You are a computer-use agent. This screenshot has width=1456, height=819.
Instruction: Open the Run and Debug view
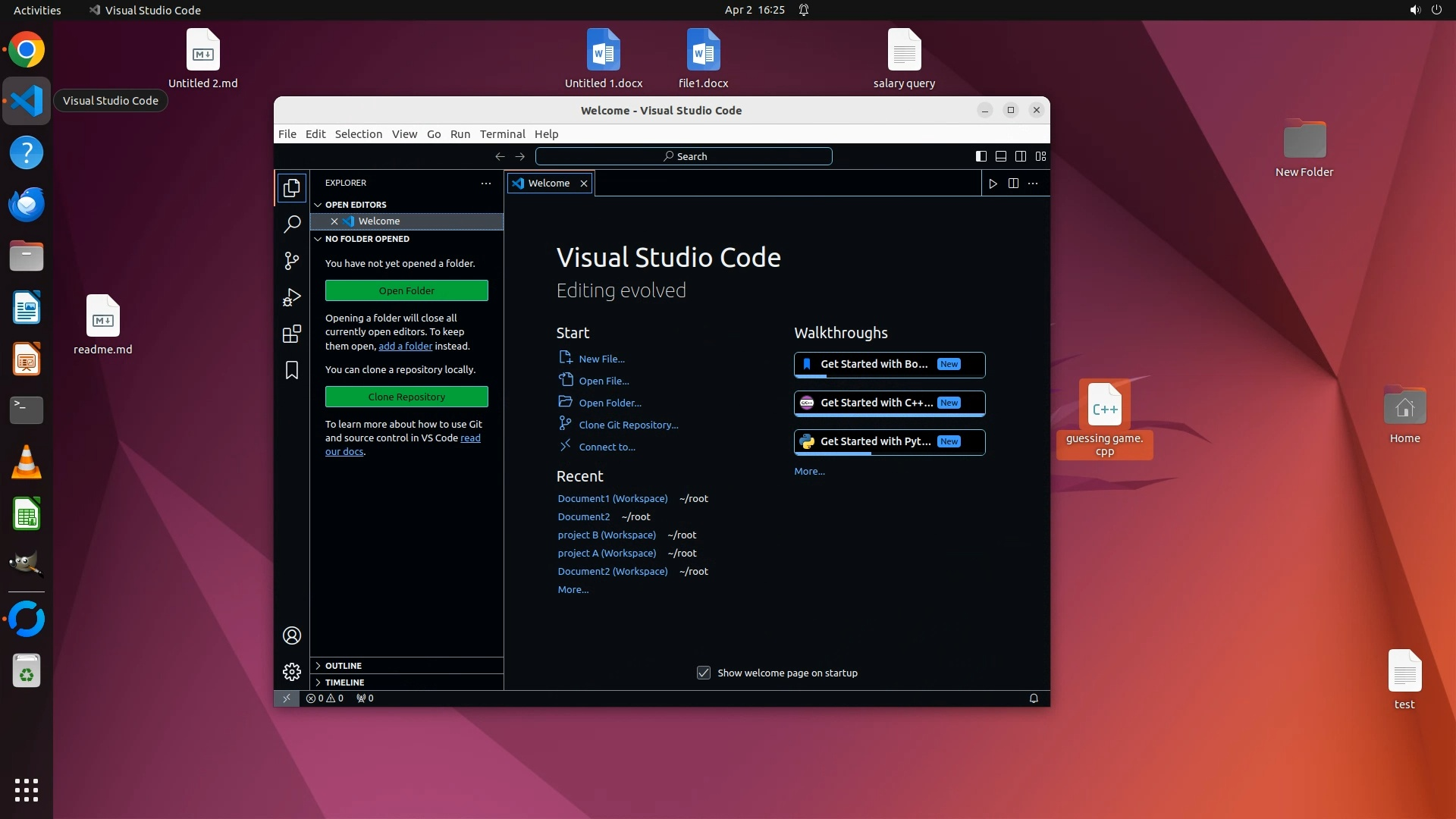tap(292, 297)
